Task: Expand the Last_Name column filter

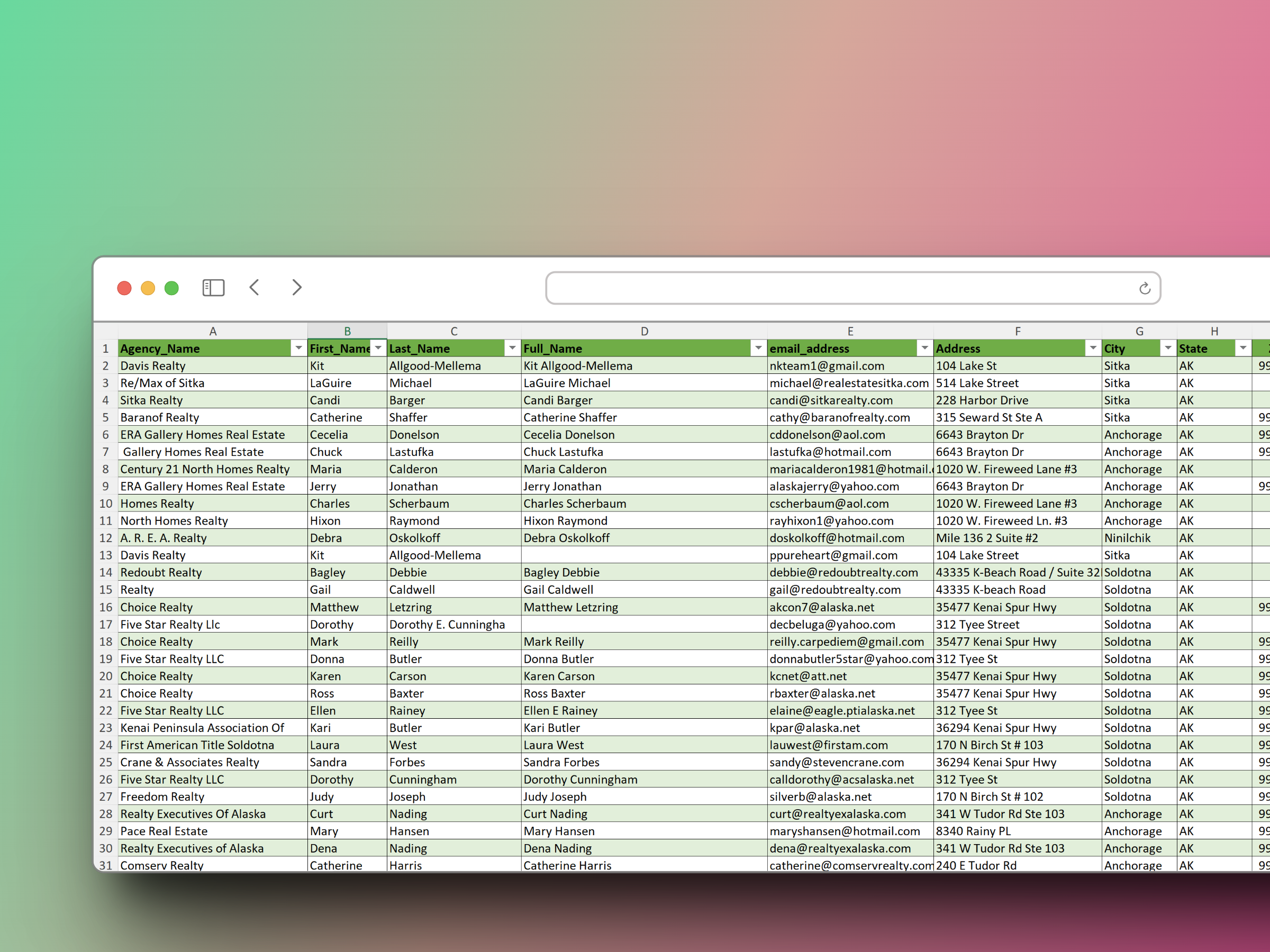Action: coord(512,349)
